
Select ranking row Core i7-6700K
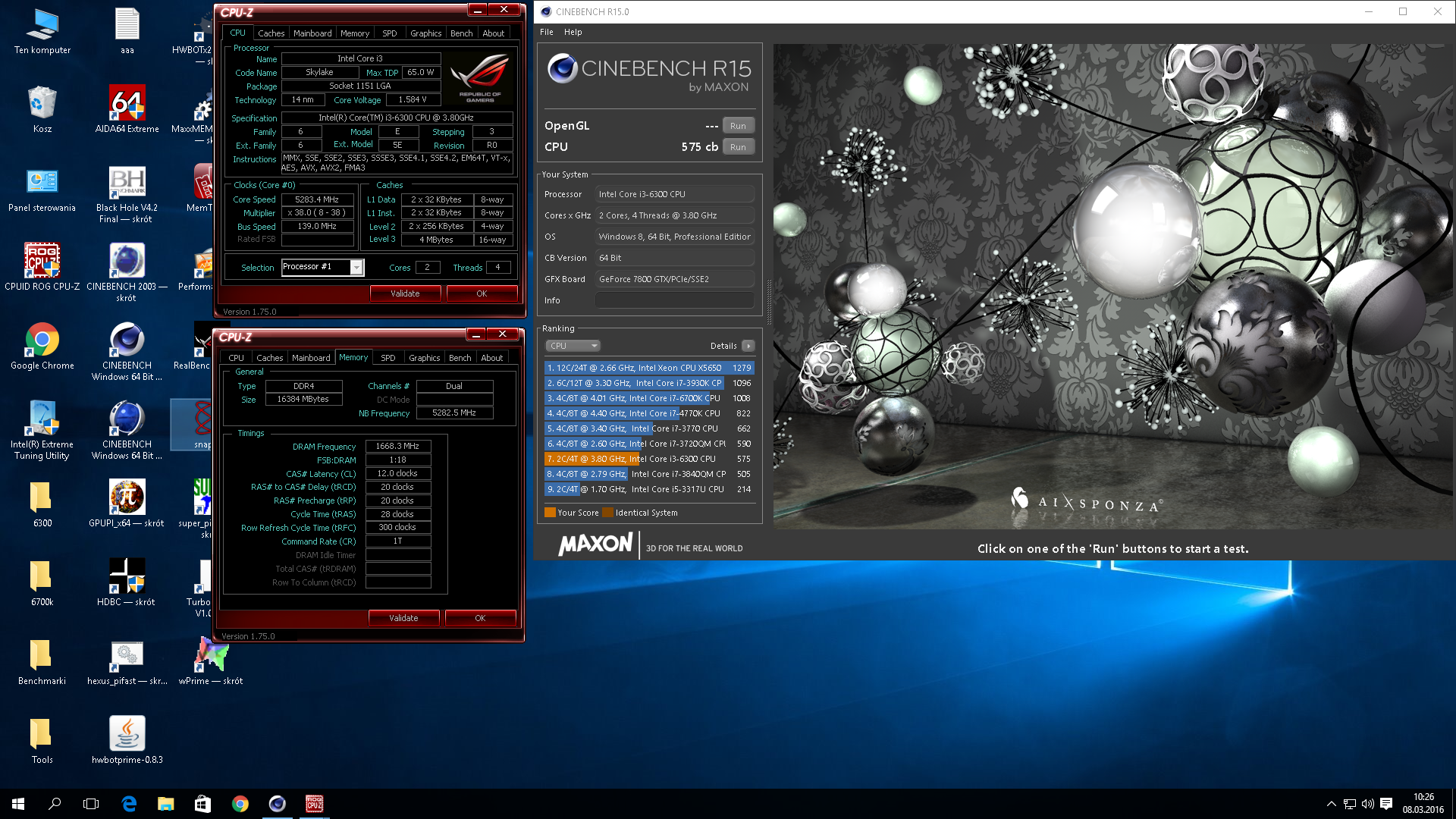click(649, 398)
